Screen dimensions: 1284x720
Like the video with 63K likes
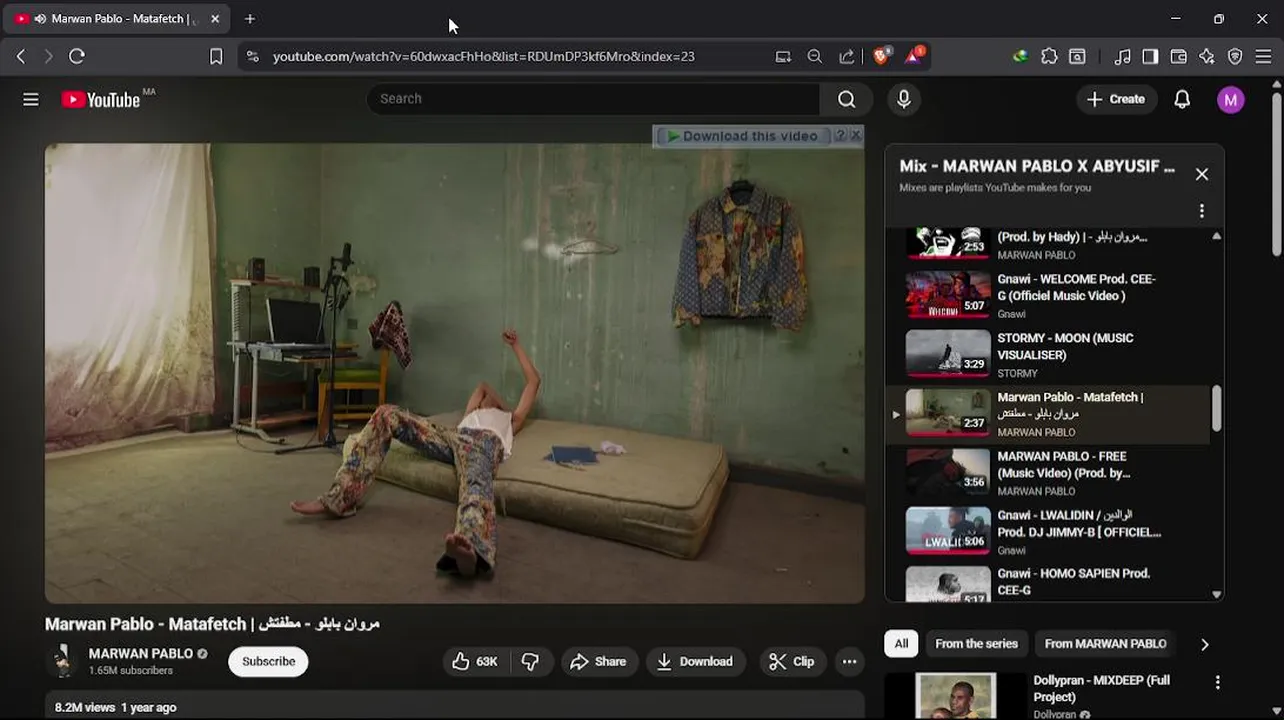pos(476,661)
